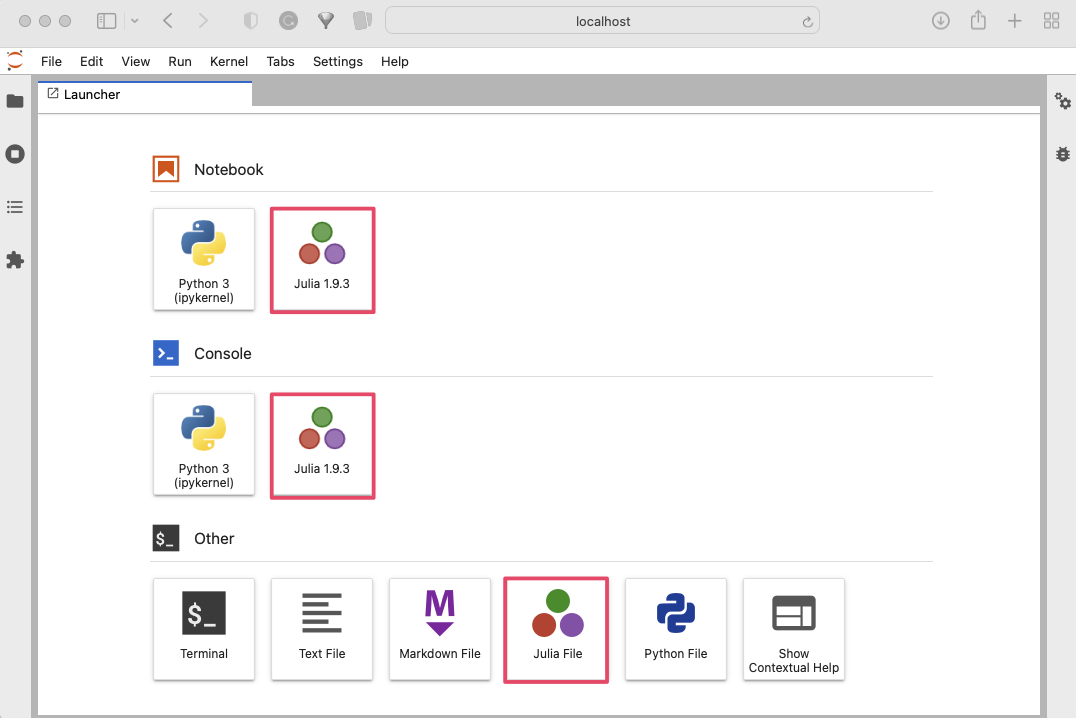Image resolution: width=1076 pixels, height=718 pixels.
Task: Open the Property Inspector gears icon
Action: [1062, 101]
